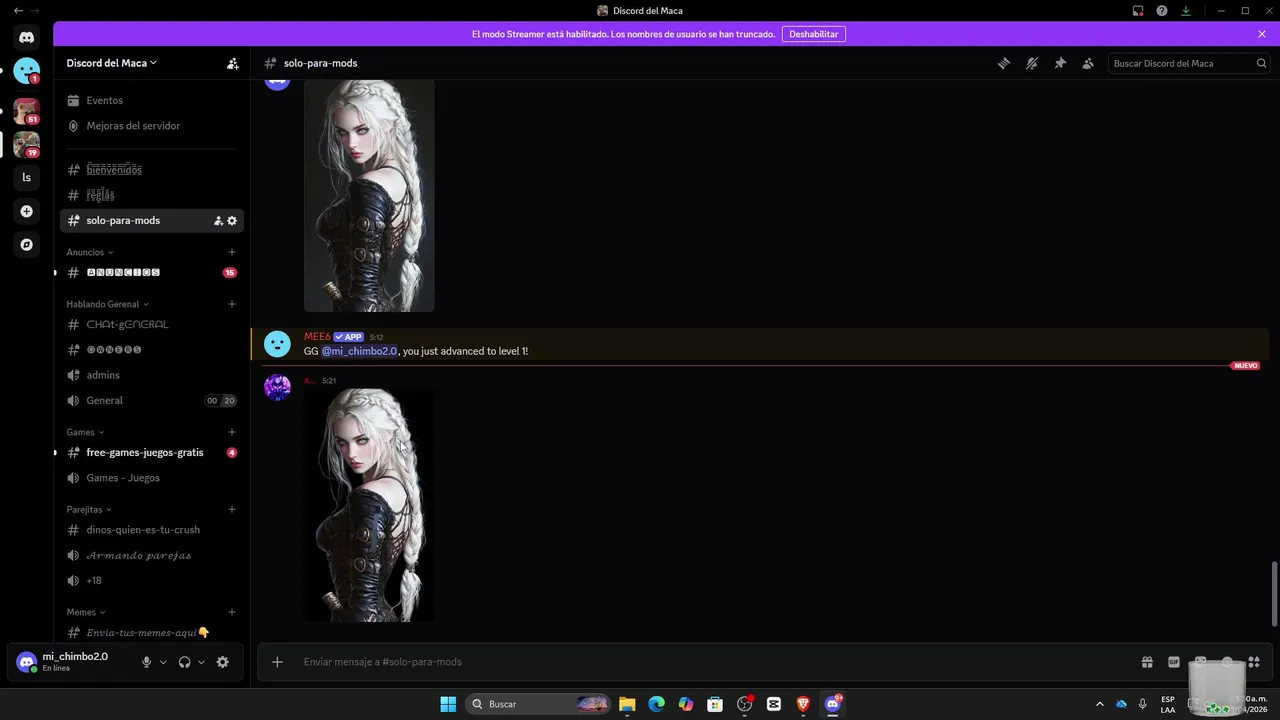Click the taskbar Buscar search box
This screenshot has width=1280, height=720.
[x=539, y=704]
